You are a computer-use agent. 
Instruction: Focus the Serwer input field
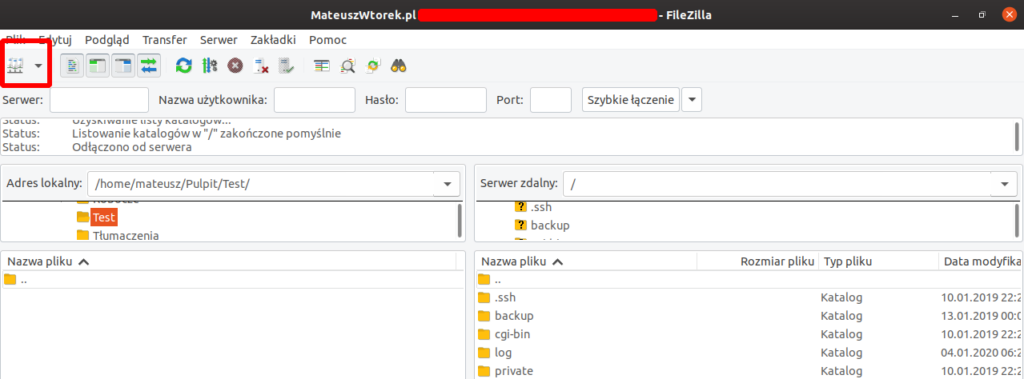(x=99, y=100)
